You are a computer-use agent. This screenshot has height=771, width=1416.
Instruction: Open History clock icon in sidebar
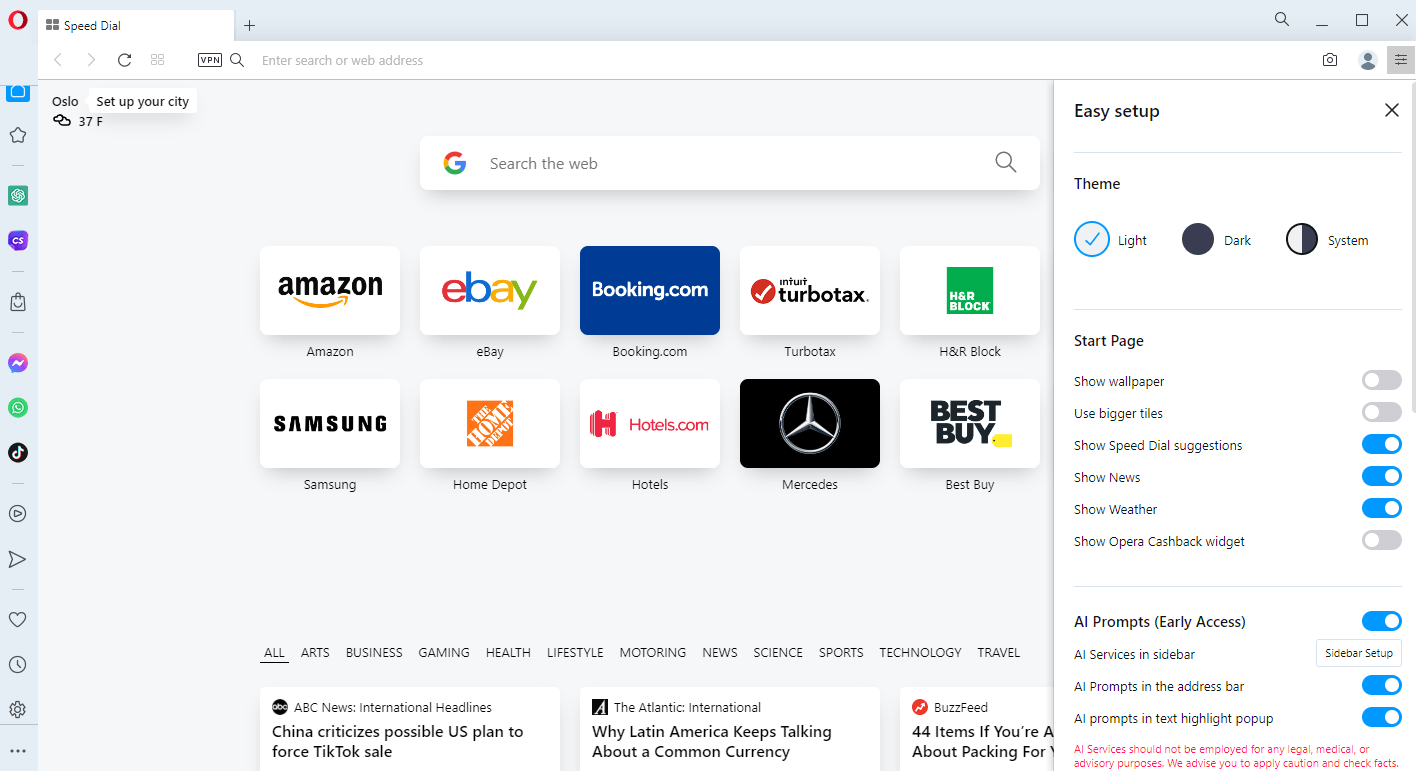(x=18, y=665)
